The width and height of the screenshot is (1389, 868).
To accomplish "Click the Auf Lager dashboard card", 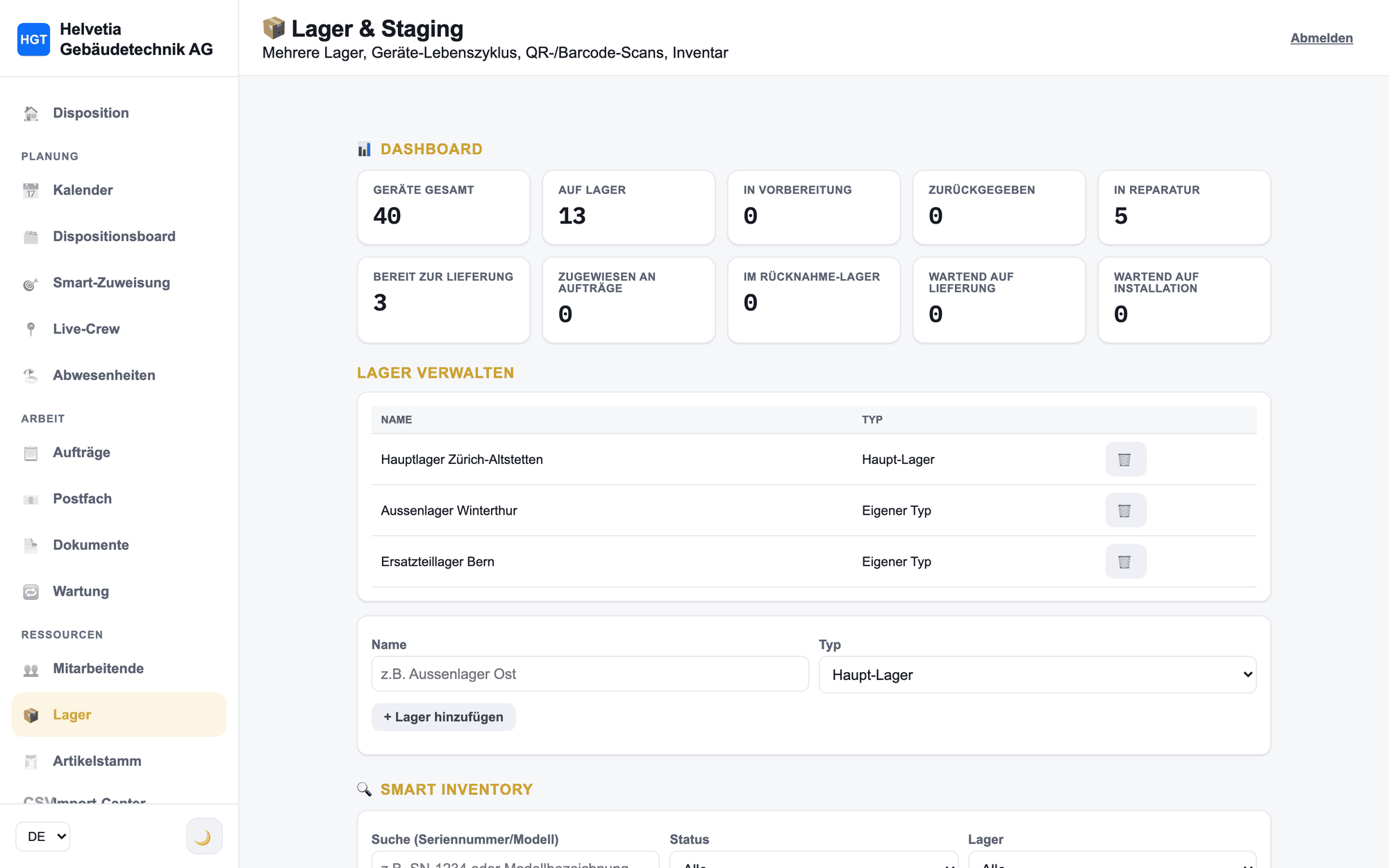I will (629, 207).
